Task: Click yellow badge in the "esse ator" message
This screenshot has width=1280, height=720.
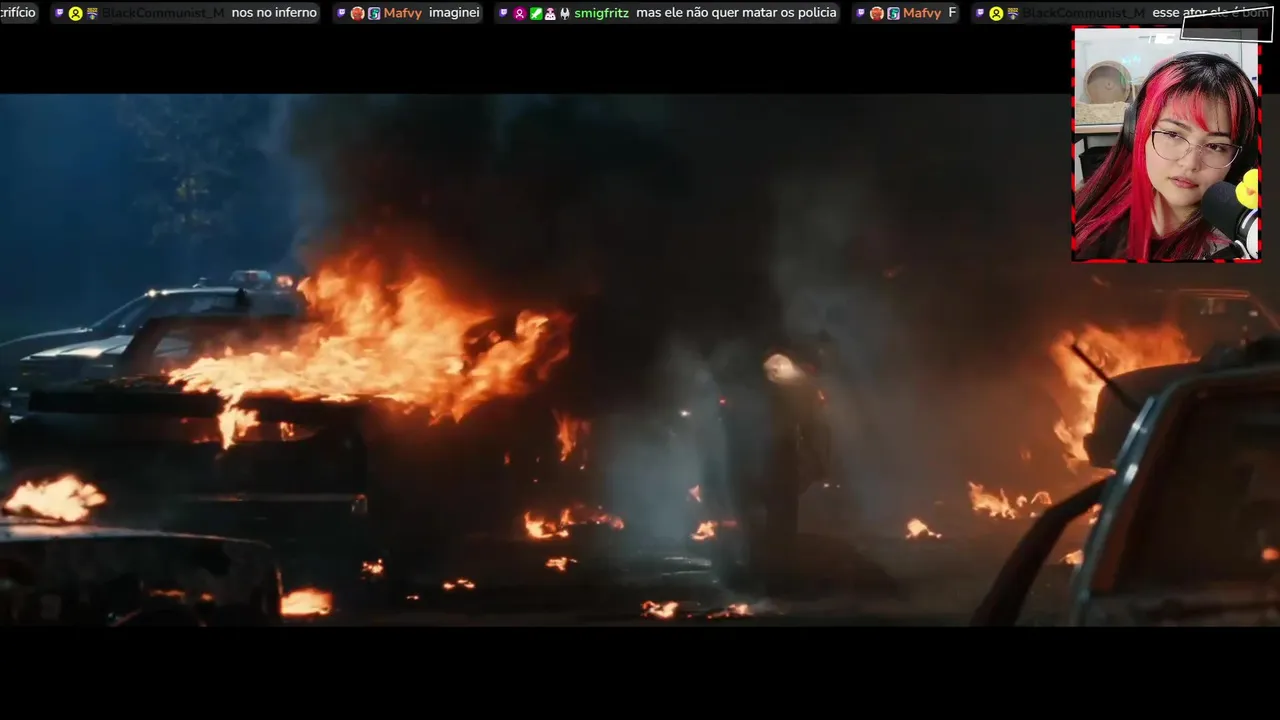Action: (x=996, y=13)
